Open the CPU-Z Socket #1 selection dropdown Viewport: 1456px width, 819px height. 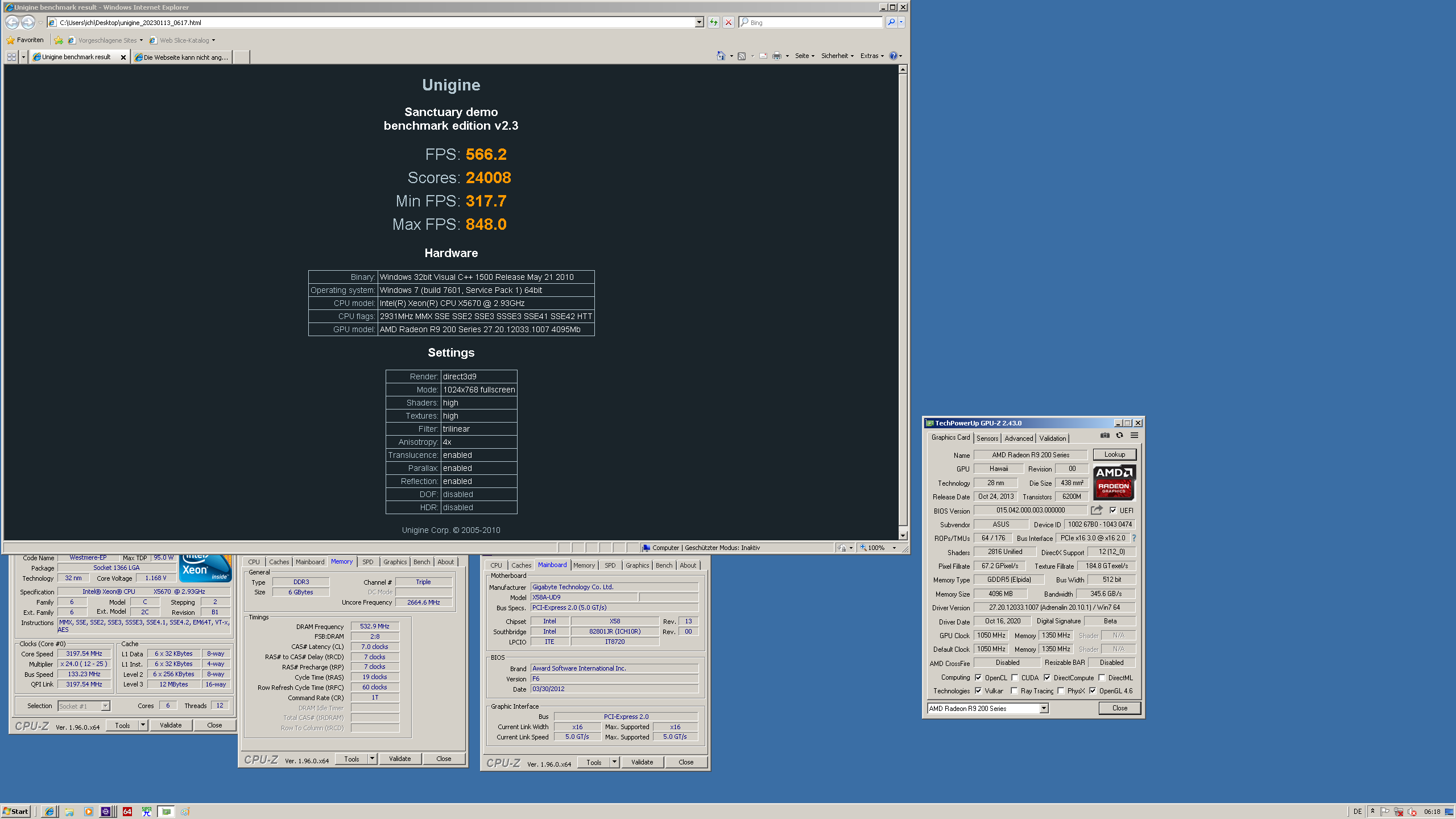[105, 706]
